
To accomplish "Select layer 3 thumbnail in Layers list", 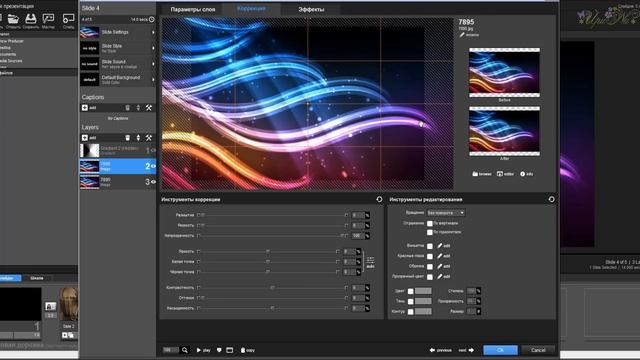I will pyautogui.click(x=89, y=182).
